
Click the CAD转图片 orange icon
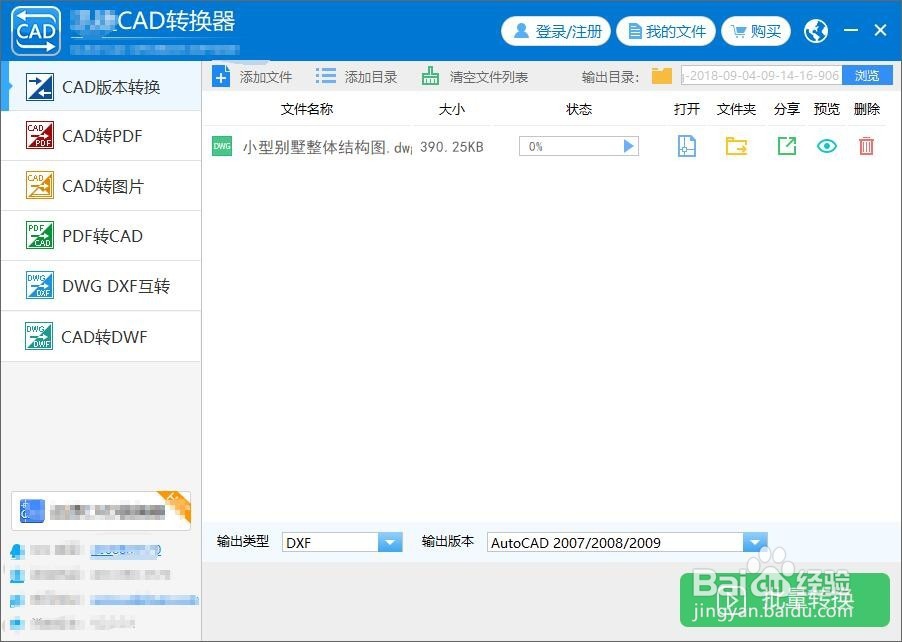pyautogui.click(x=40, y=185)
